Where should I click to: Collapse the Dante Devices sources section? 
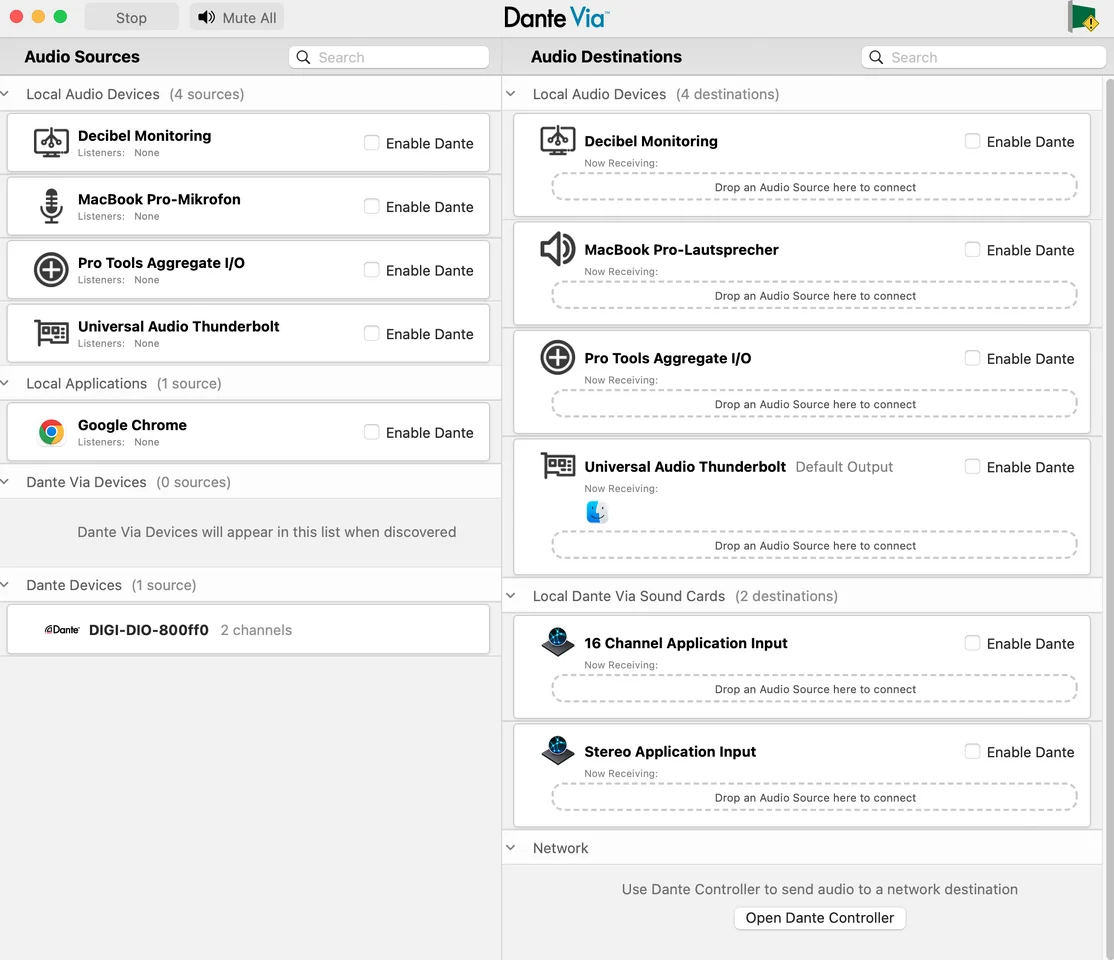(x=6, y=585)
